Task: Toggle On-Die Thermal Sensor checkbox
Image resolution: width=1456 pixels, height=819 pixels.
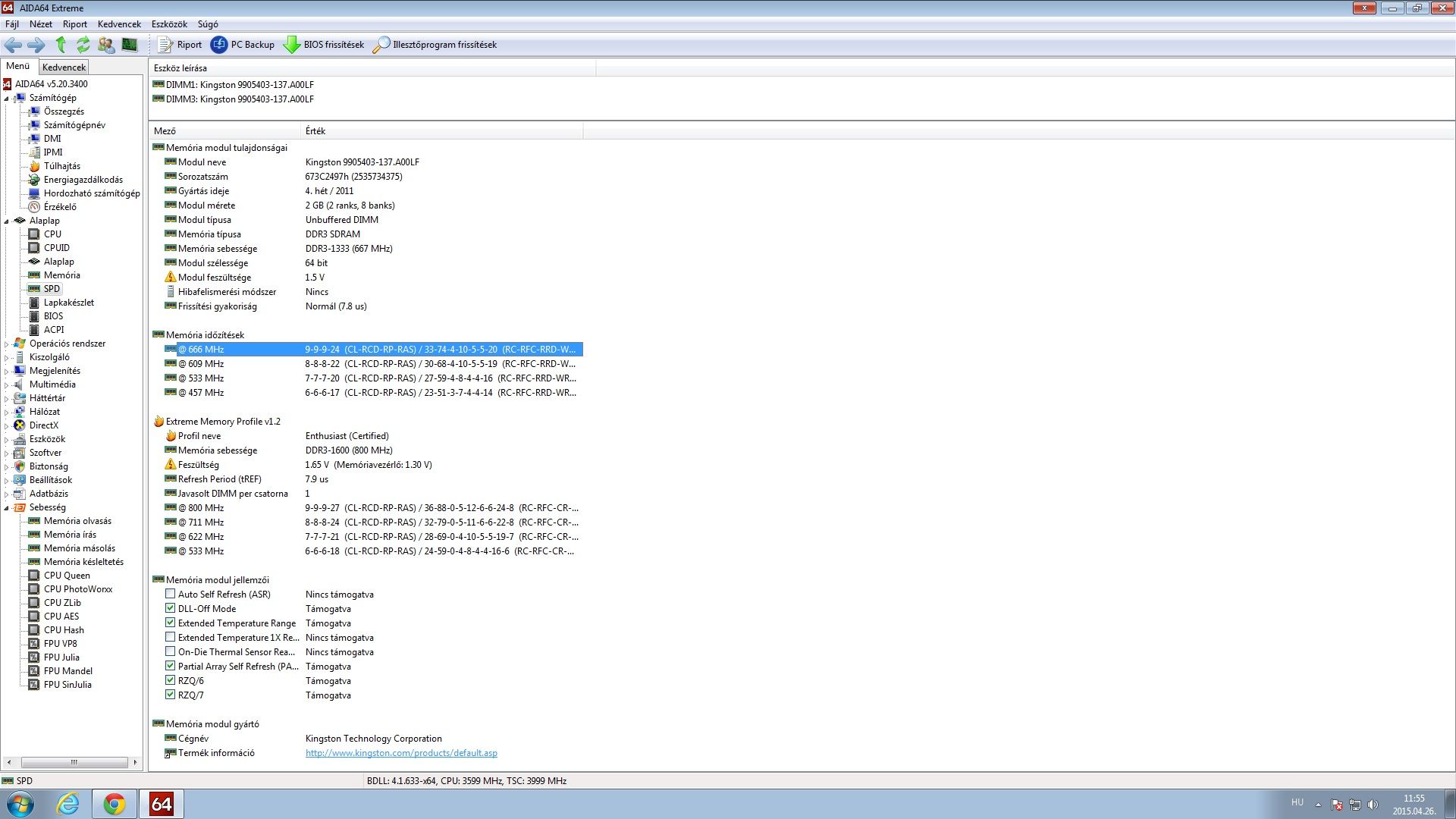Action: (x=170, y=651)
